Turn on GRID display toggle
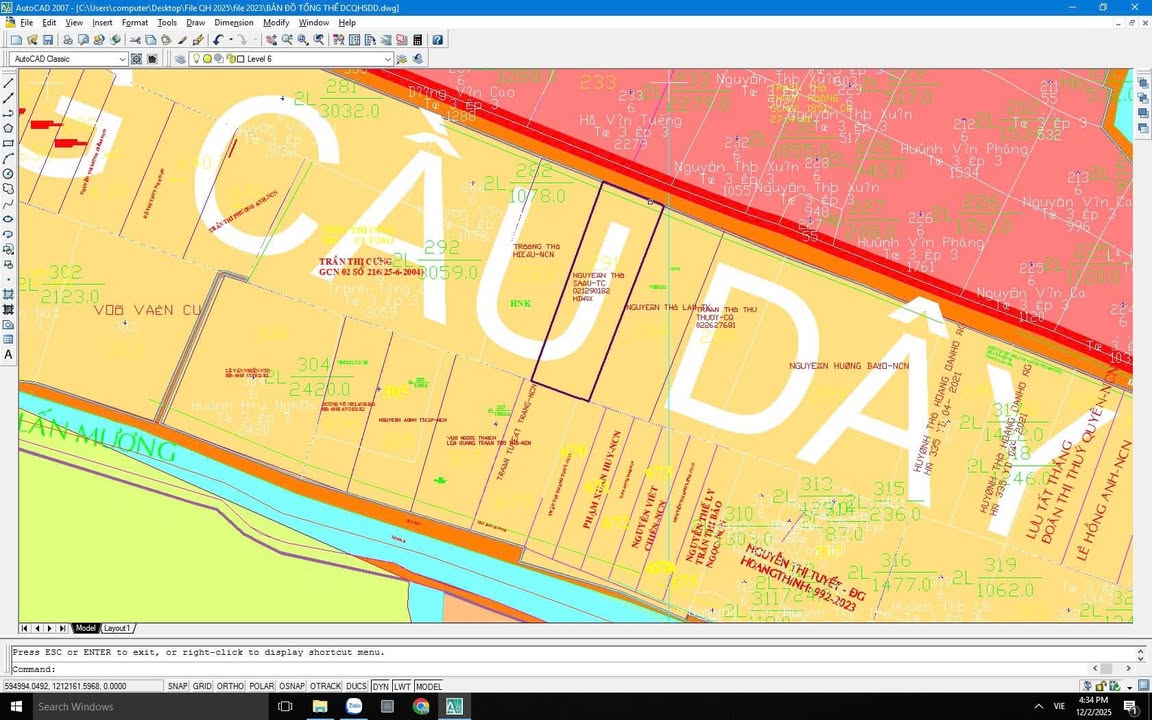The width and height of the screenshot is (1152, 720). click(x=202, y=686)
